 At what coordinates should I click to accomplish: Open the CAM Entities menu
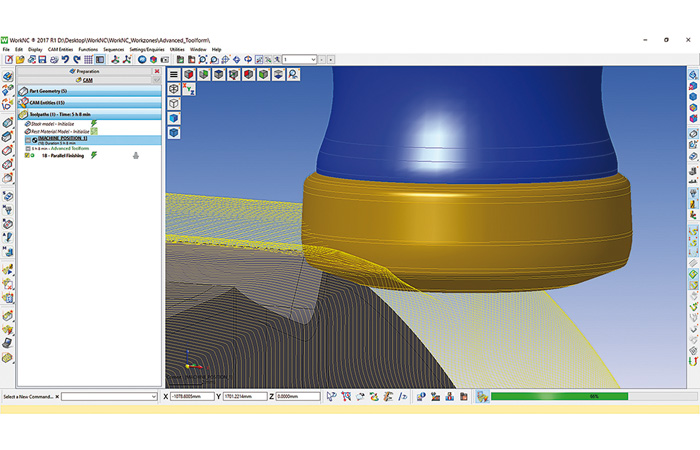click(60, 50)
